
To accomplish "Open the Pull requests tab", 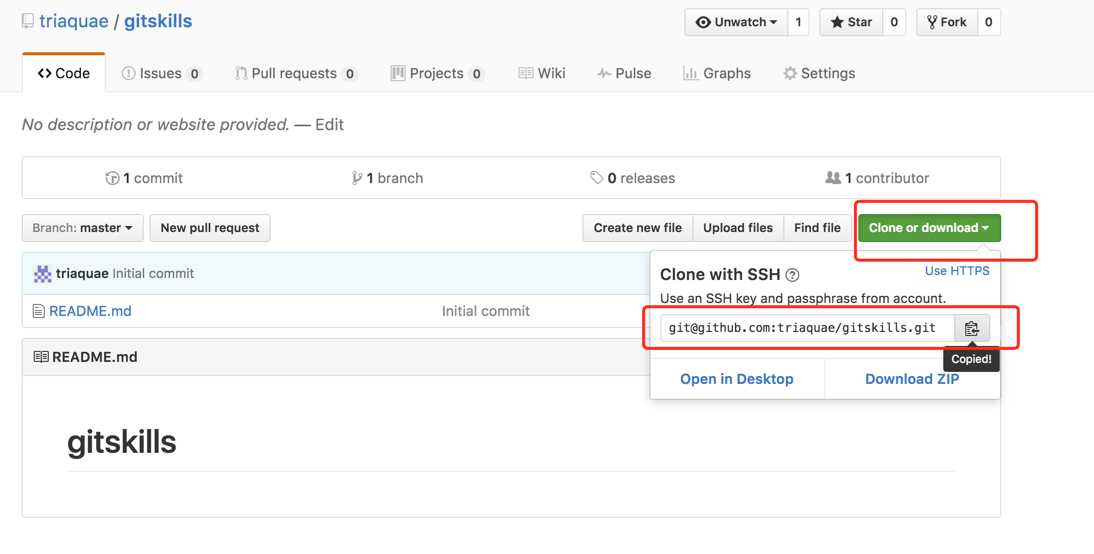I will tap(295, 73).
